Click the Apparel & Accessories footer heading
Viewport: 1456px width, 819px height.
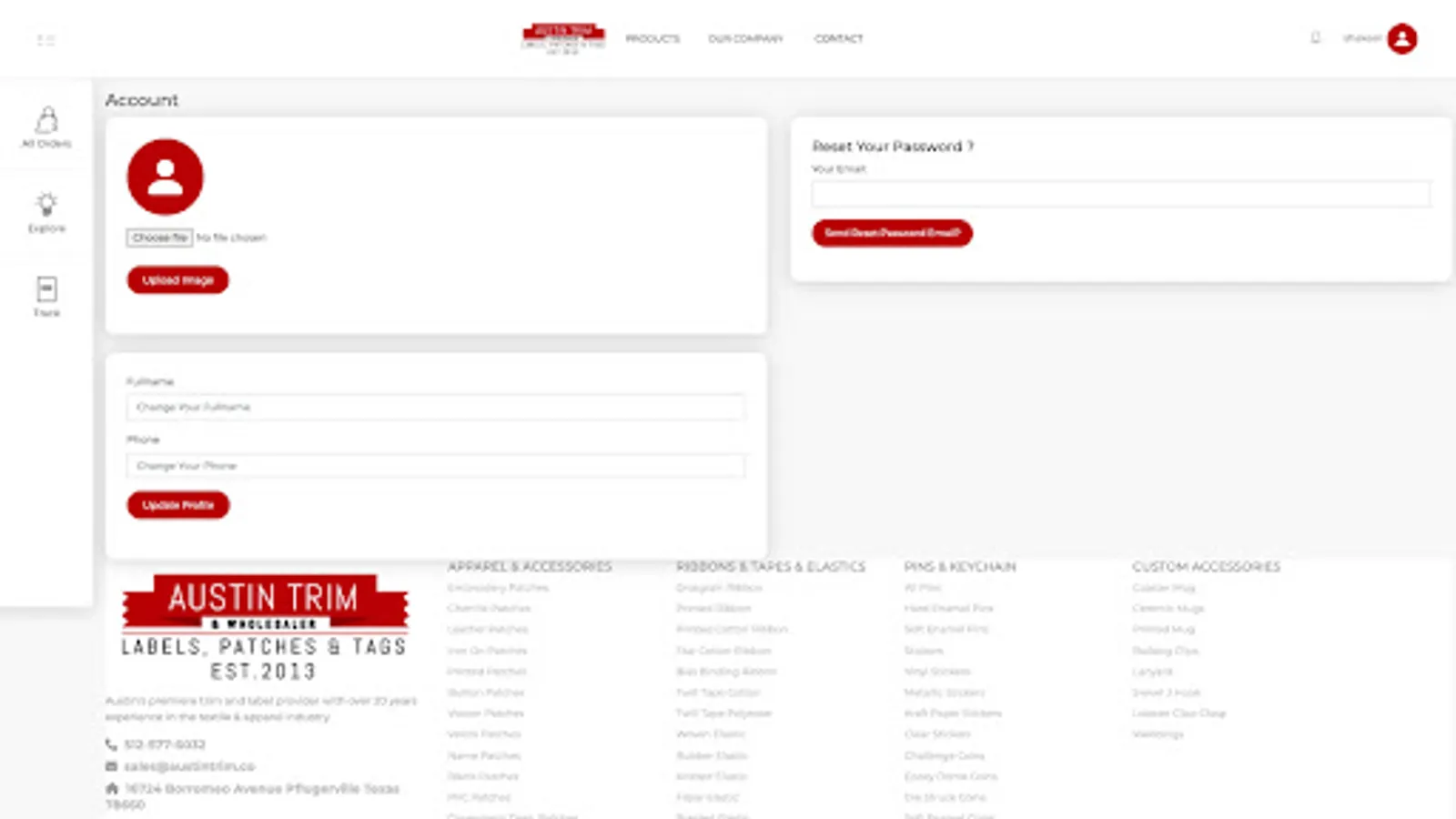tap(530, 566)
